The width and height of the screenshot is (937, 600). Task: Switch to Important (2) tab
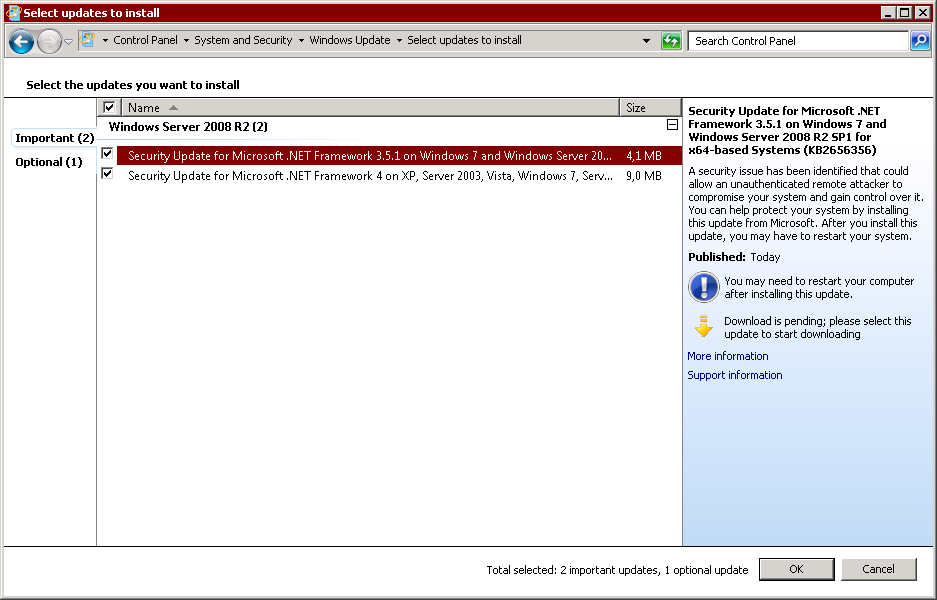pyautogui.click(x=54, y=138)
